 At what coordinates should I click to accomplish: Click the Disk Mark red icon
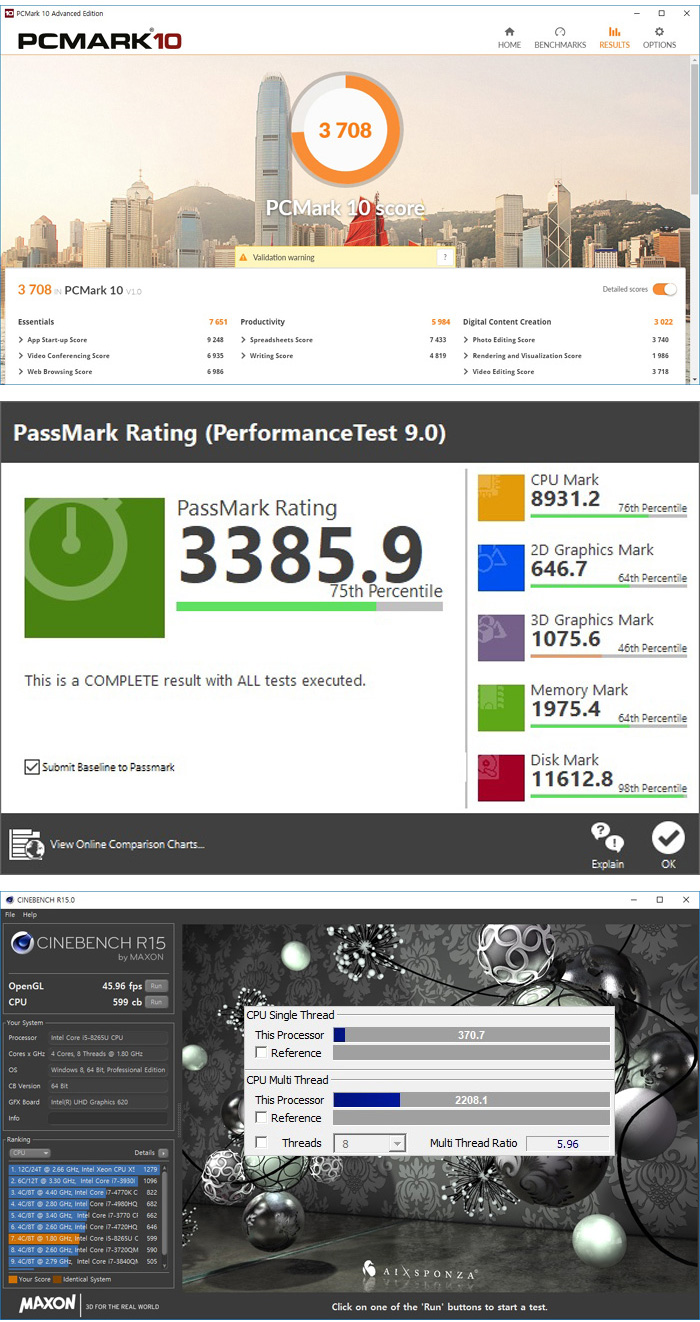pyautogui.click(x=501, y=777)
